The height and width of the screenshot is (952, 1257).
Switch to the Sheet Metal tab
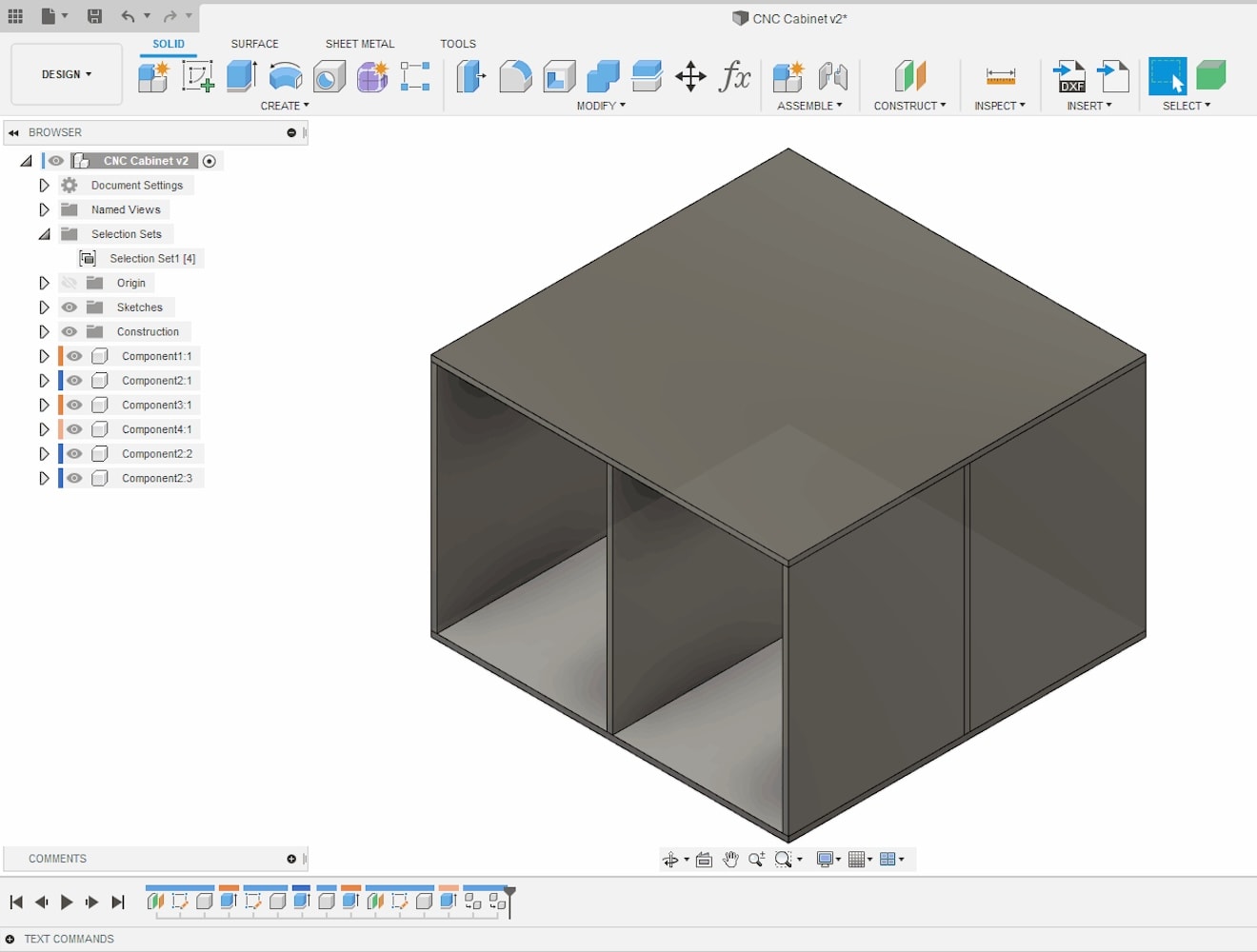coord(360,44)
